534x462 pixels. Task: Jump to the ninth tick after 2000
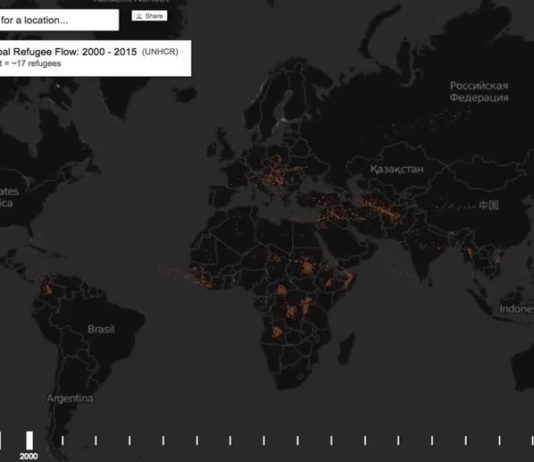coord(331,441)
